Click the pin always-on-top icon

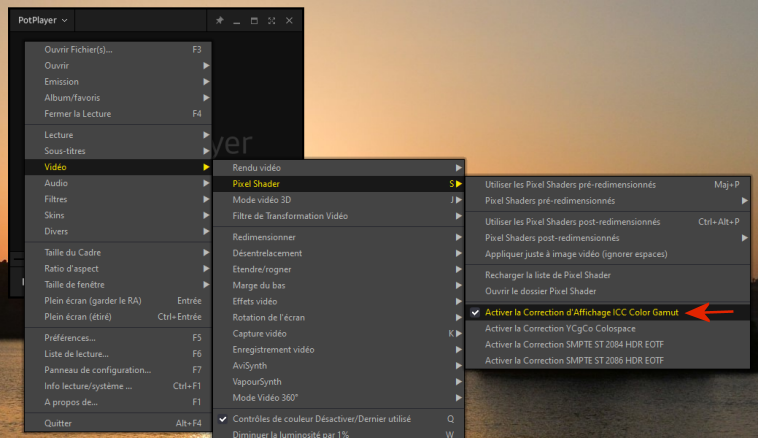(219, 20)
